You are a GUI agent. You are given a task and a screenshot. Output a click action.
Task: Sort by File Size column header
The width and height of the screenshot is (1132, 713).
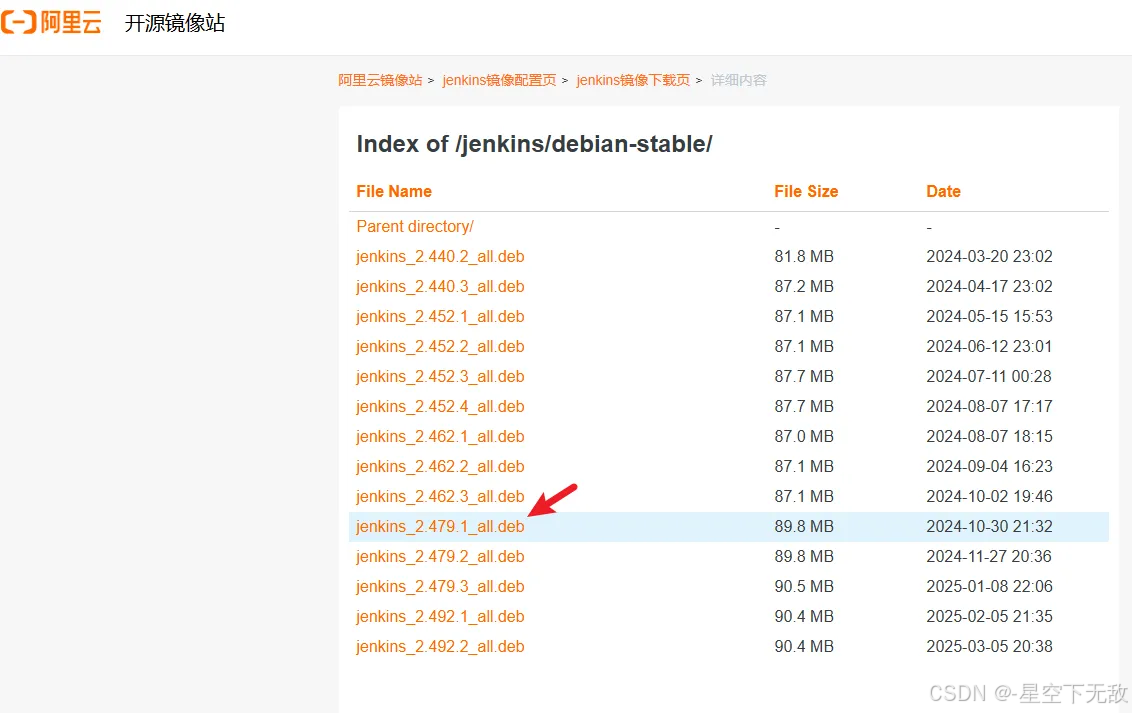(x=806, y=191)
